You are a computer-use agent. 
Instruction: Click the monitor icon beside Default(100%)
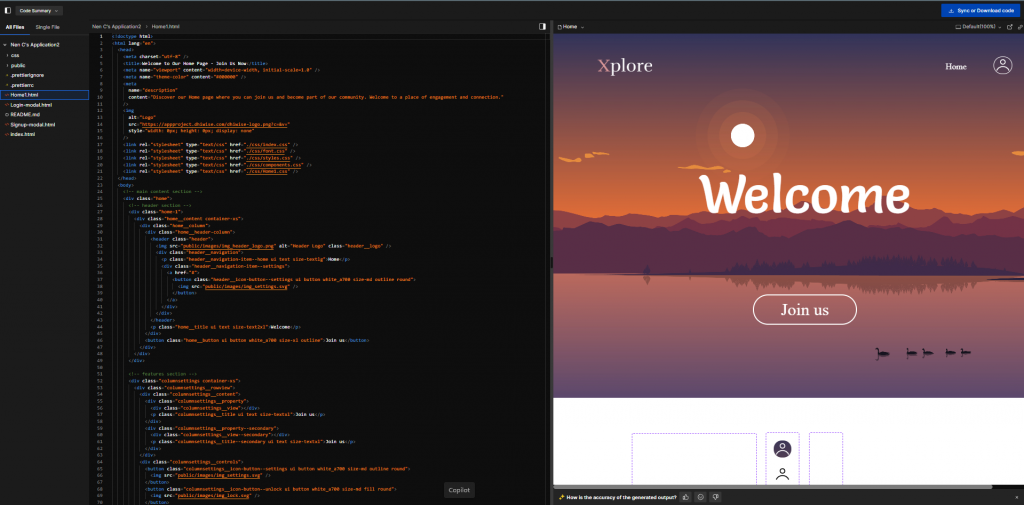(958, 27)
